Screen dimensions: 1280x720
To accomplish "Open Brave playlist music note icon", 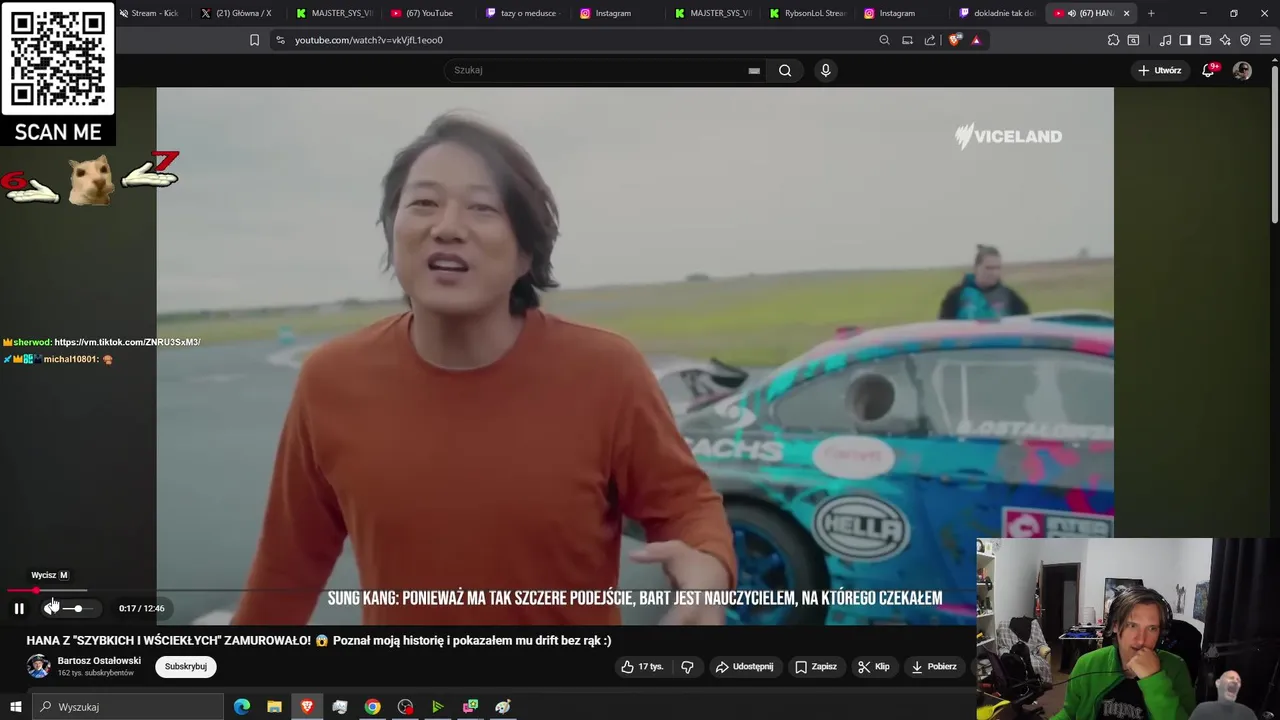I will click(x=1165, y=40).
